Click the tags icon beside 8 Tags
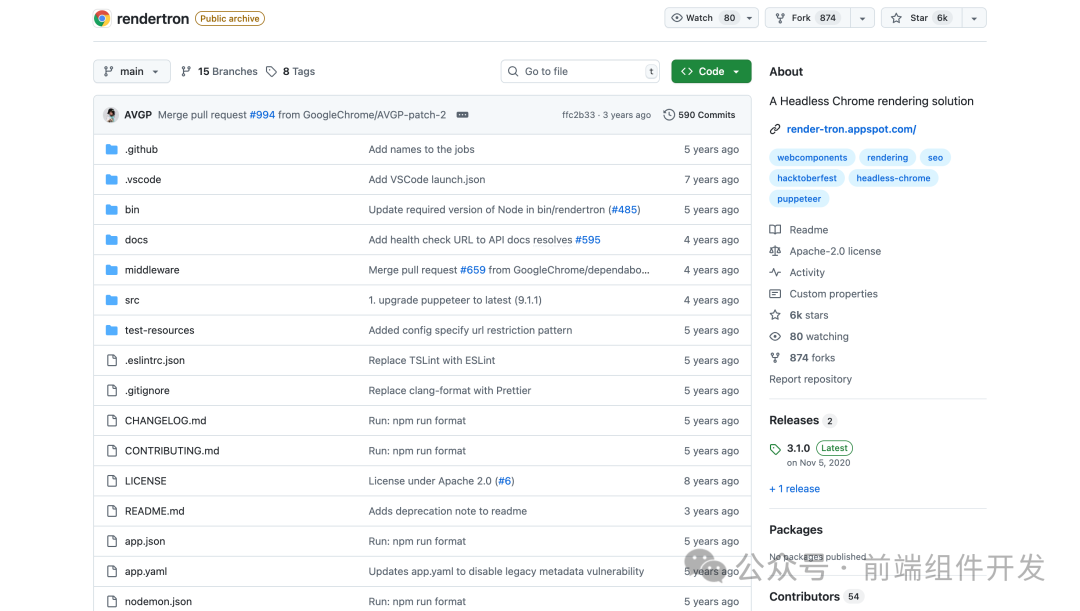This screenshot has width=1080, height=611. (271, 72)
